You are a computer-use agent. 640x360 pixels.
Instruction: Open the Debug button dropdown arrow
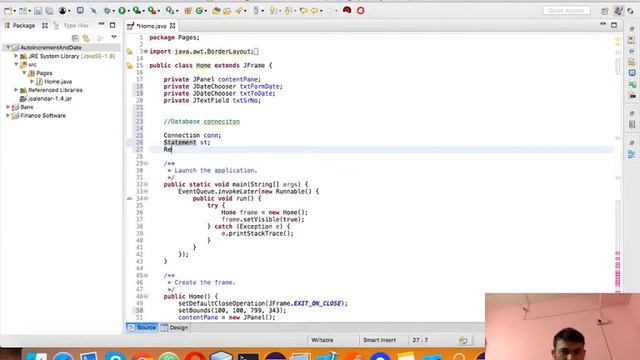pyautogui.click(x=114, y=11)
